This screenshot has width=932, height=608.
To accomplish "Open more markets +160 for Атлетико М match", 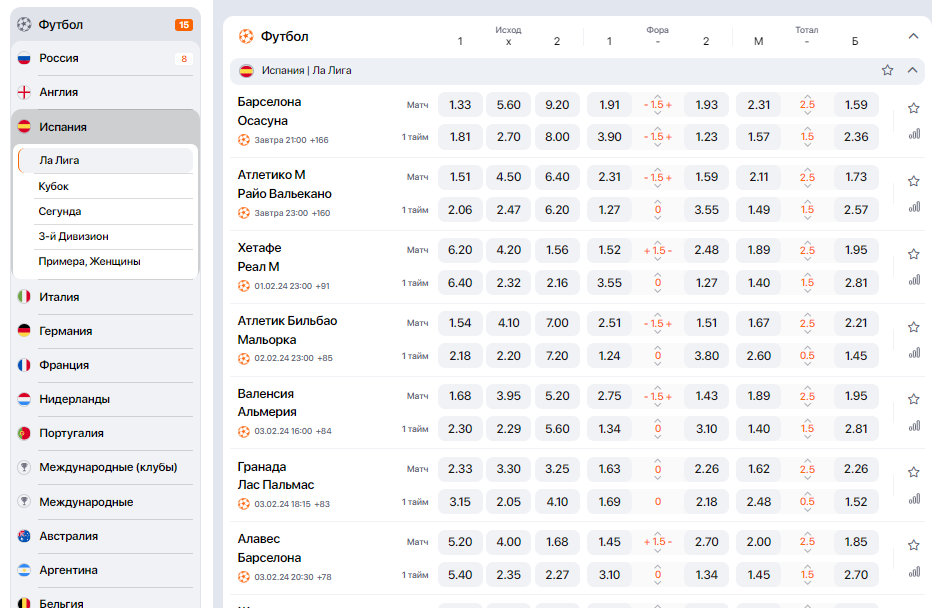I will click(321, 213).
